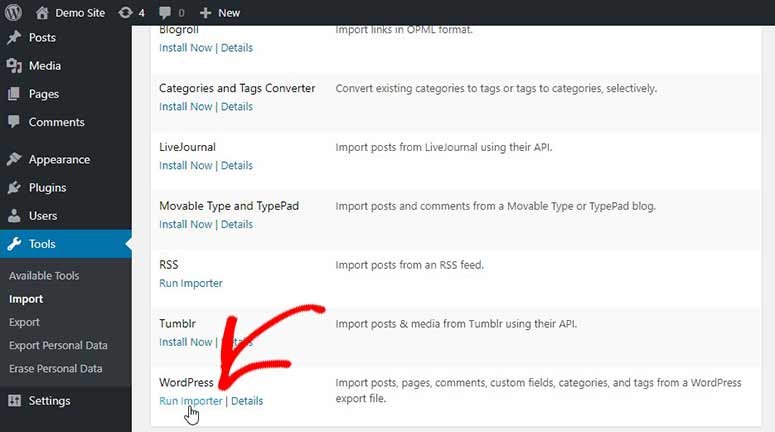Run the WordPress importer
This screenshot has width=775, height=432.
click(191, 401)
